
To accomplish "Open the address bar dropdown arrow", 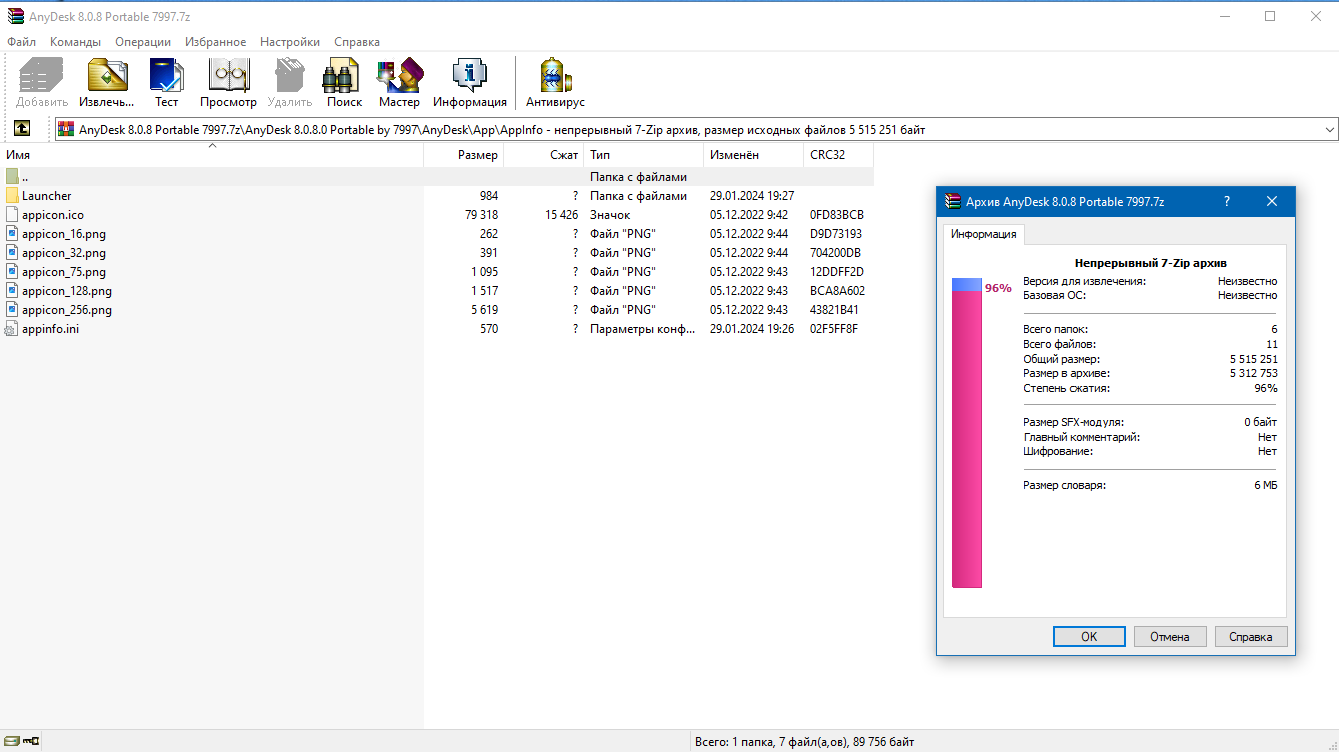I will pos(1330,128).
